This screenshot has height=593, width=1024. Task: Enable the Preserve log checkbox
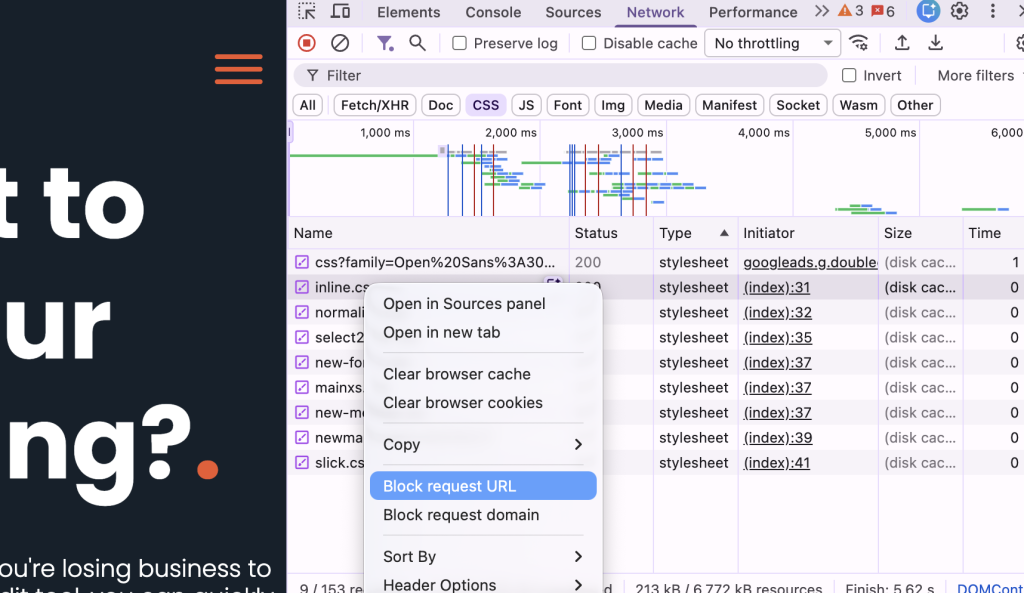point(458,43)
